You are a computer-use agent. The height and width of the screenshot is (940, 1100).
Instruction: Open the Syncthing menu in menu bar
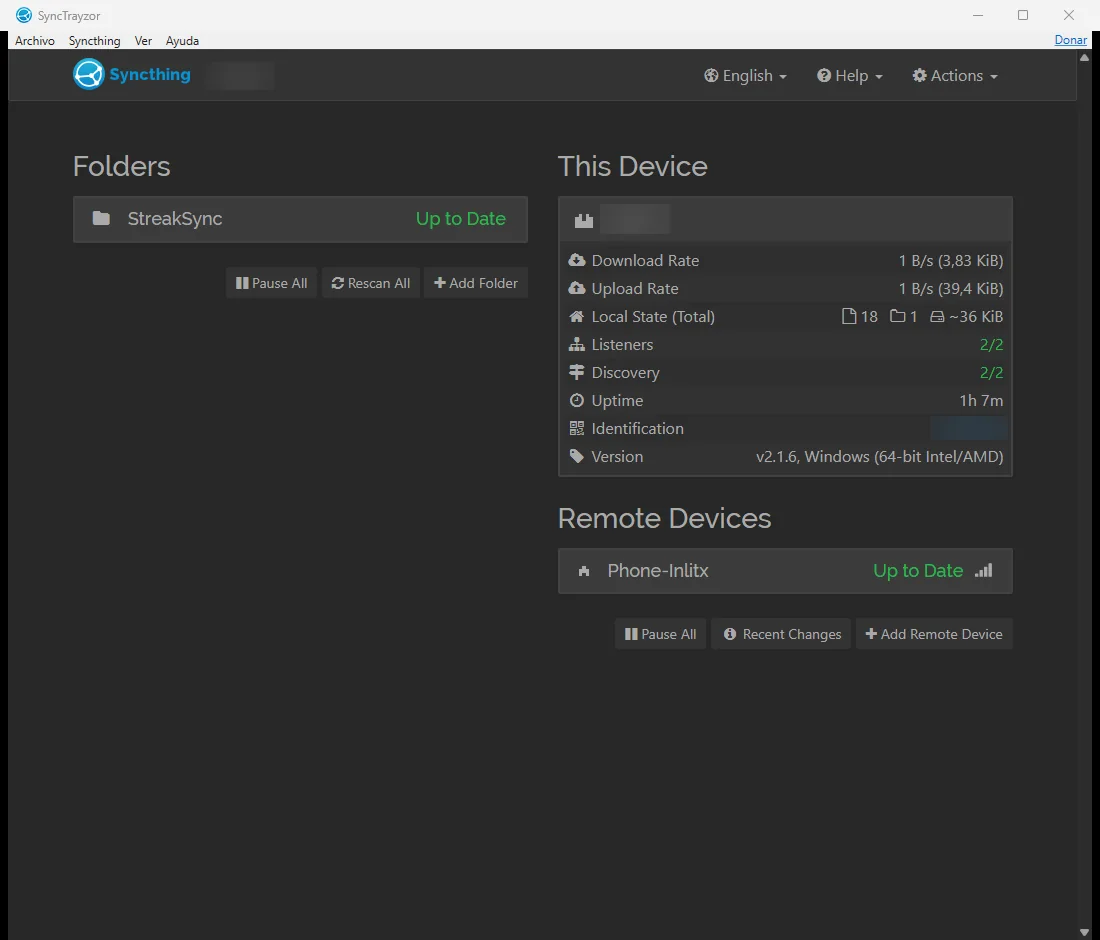95,41
